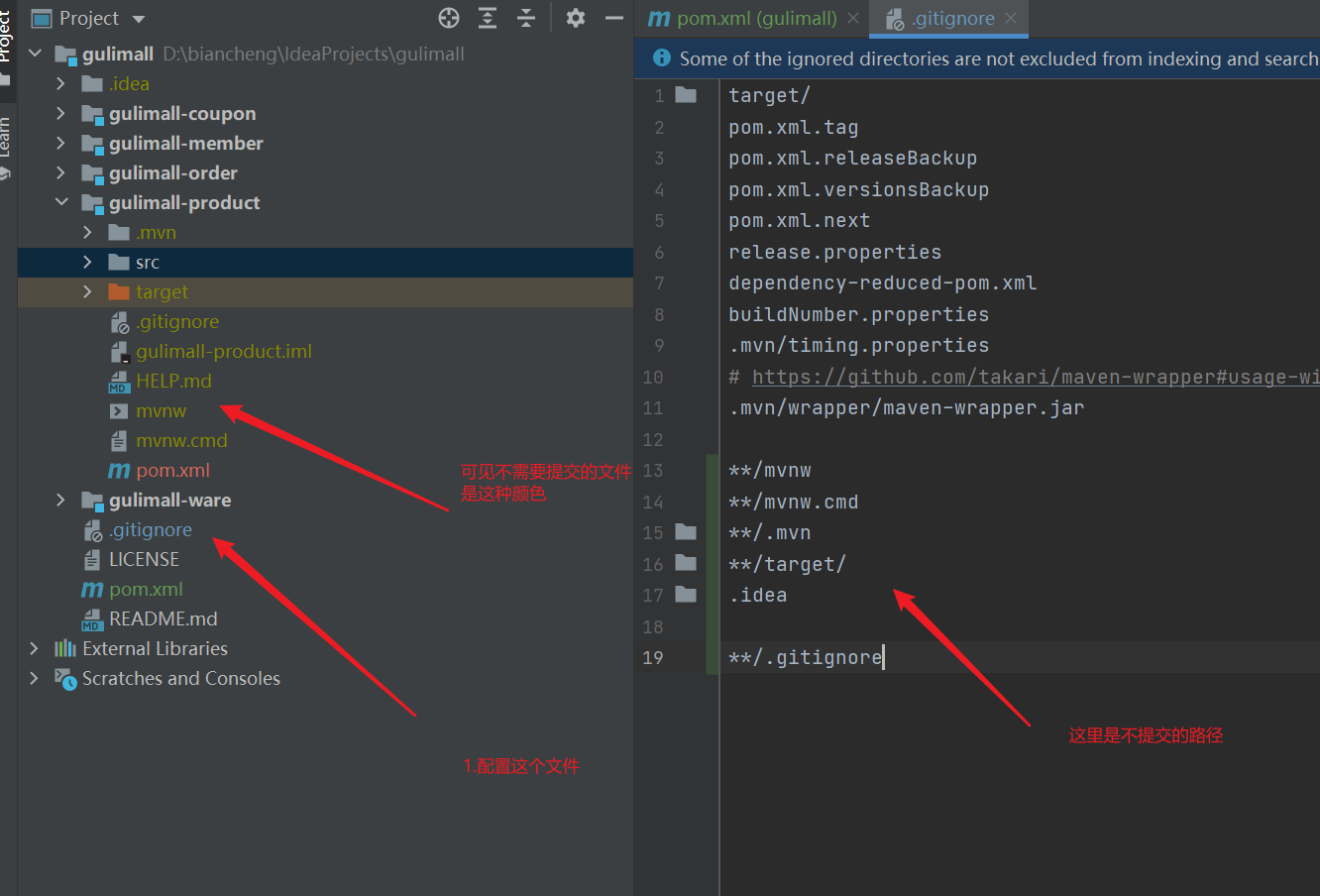Click the **/target/ text on line 16

787,564
